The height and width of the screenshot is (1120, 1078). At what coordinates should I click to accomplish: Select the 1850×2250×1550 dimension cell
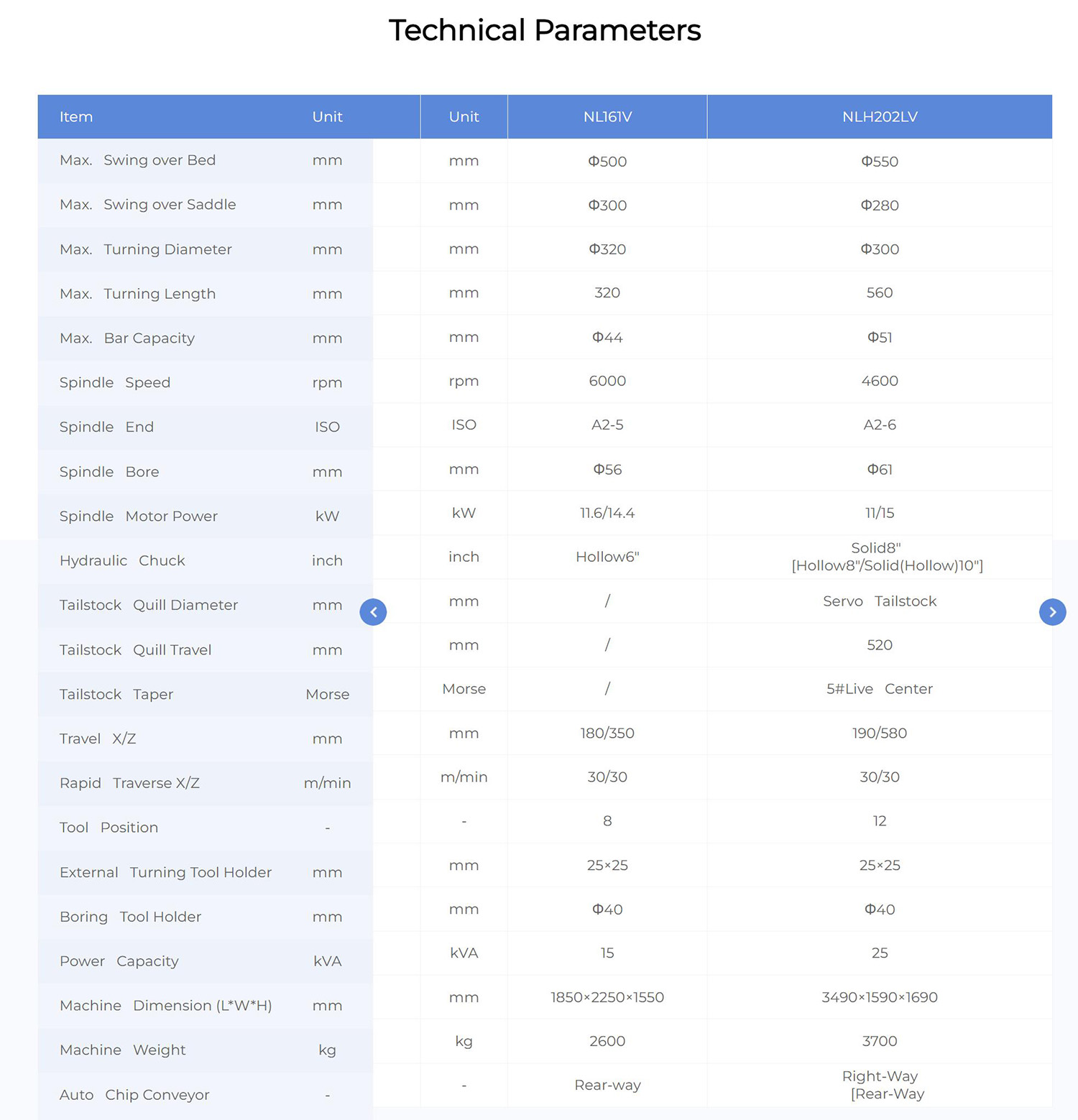(607, 997)
